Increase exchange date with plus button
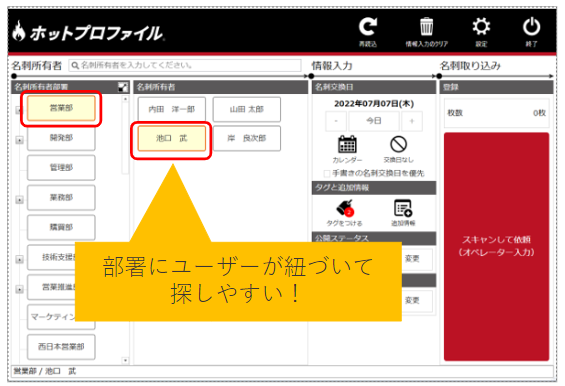565x386 pixels. click(x=412, y=121)
